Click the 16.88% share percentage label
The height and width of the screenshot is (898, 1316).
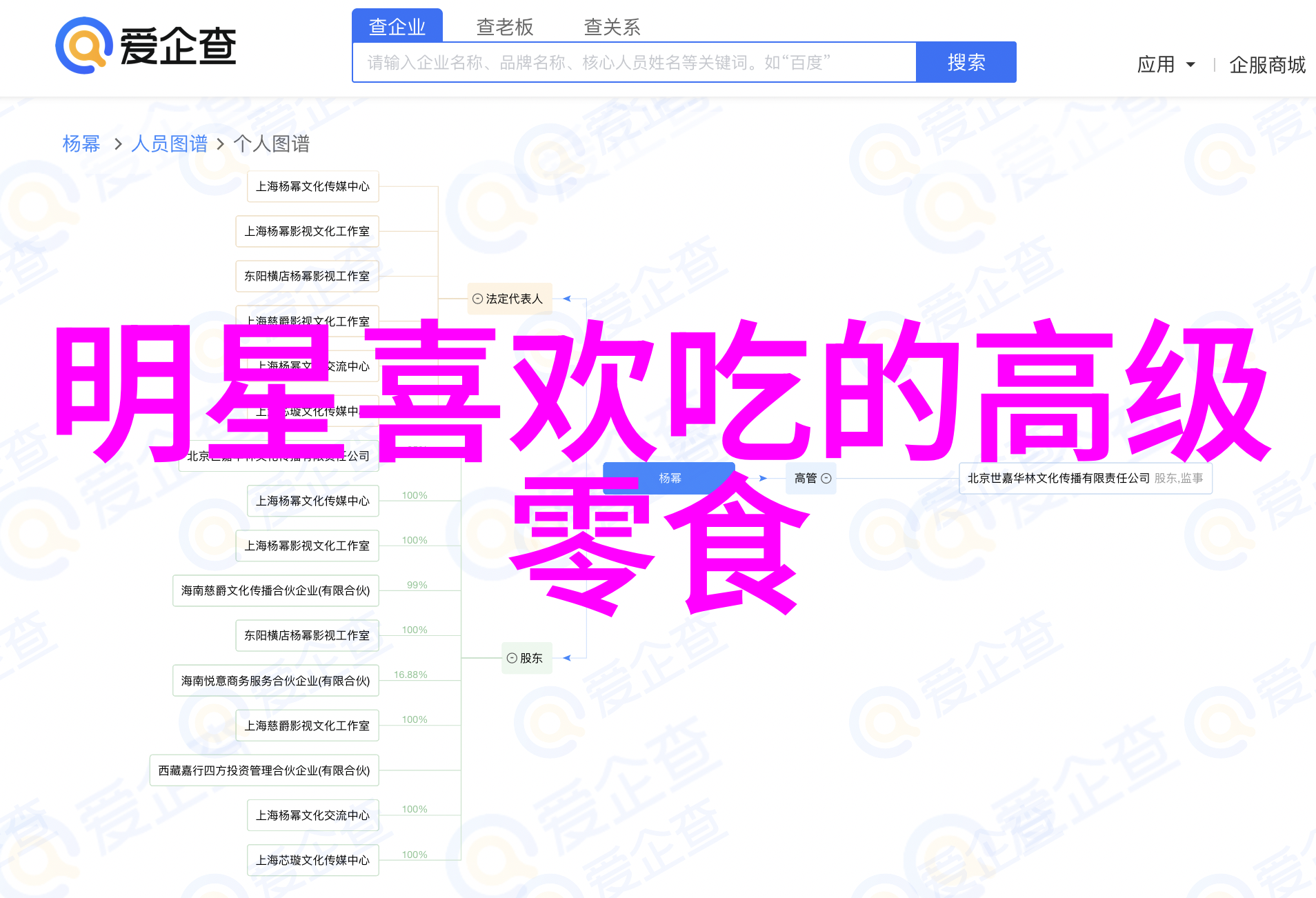tap(410, 675)
